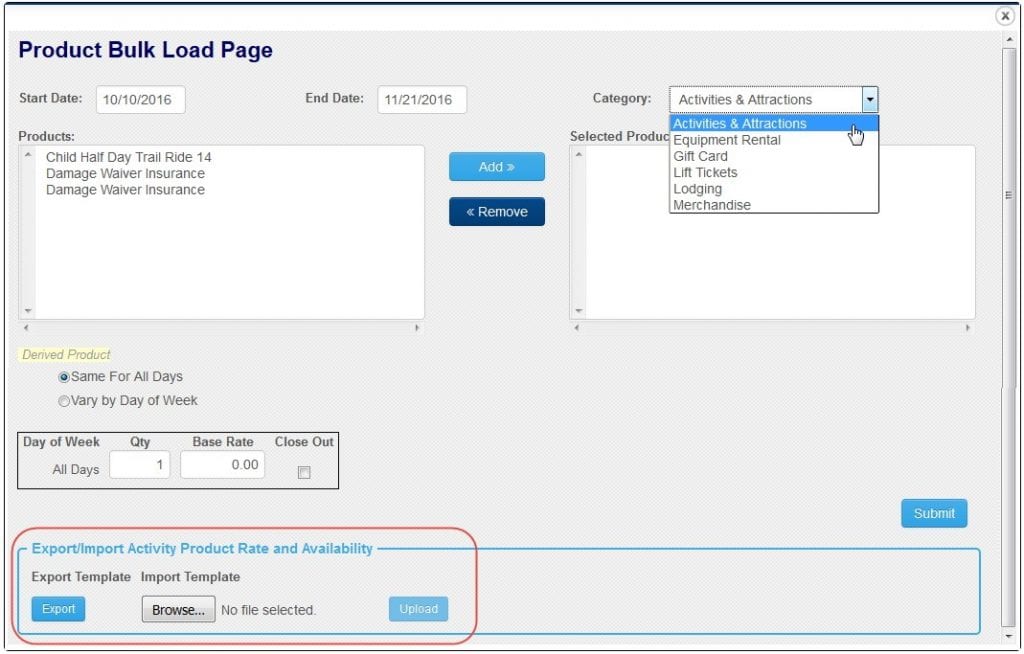Select "Same For All Days" option
1024x654 pixels.
pyautogui.click(x=64, y=377)
